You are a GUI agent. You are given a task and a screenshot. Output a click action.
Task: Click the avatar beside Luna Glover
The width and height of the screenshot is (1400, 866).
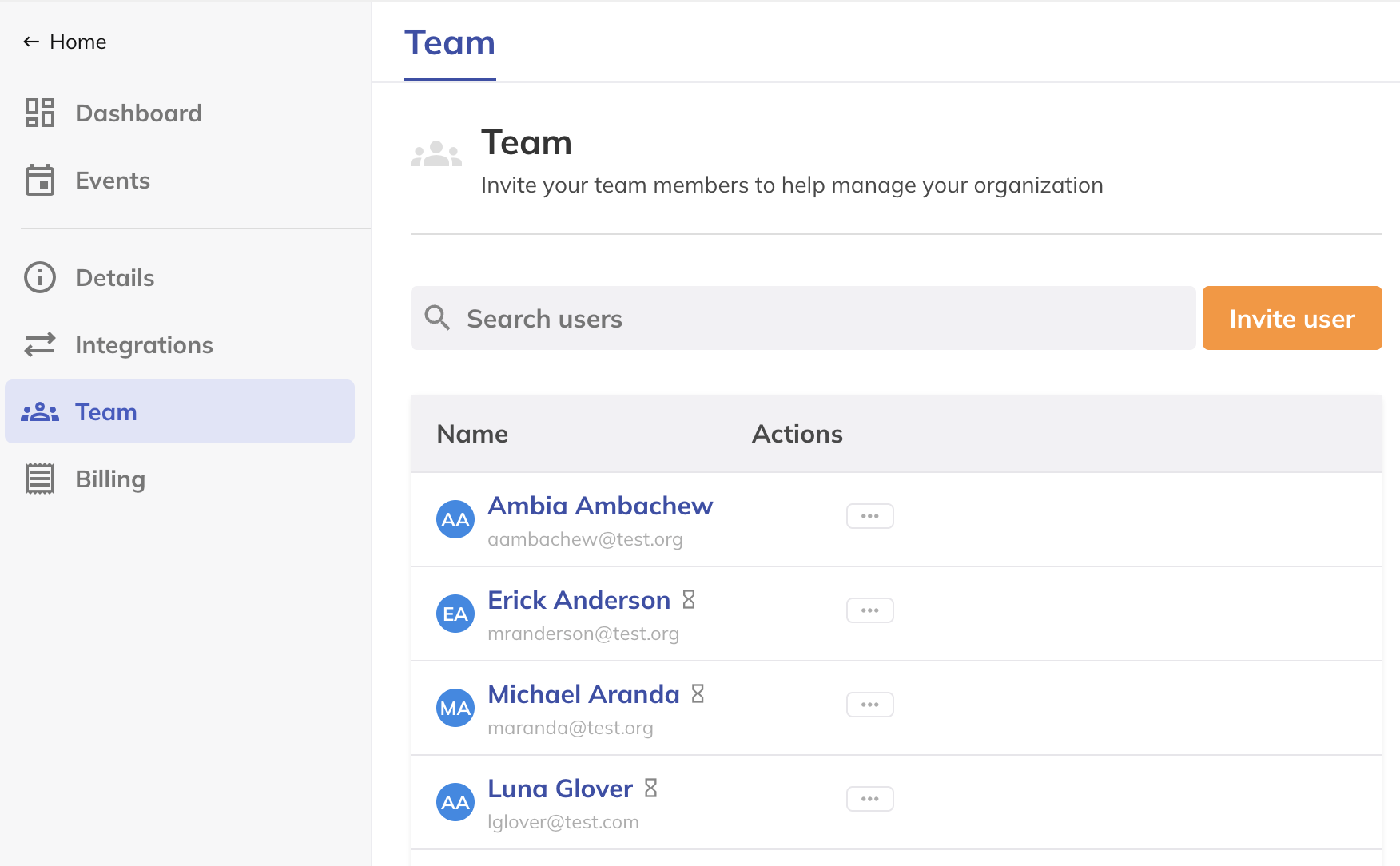[455, 802]
